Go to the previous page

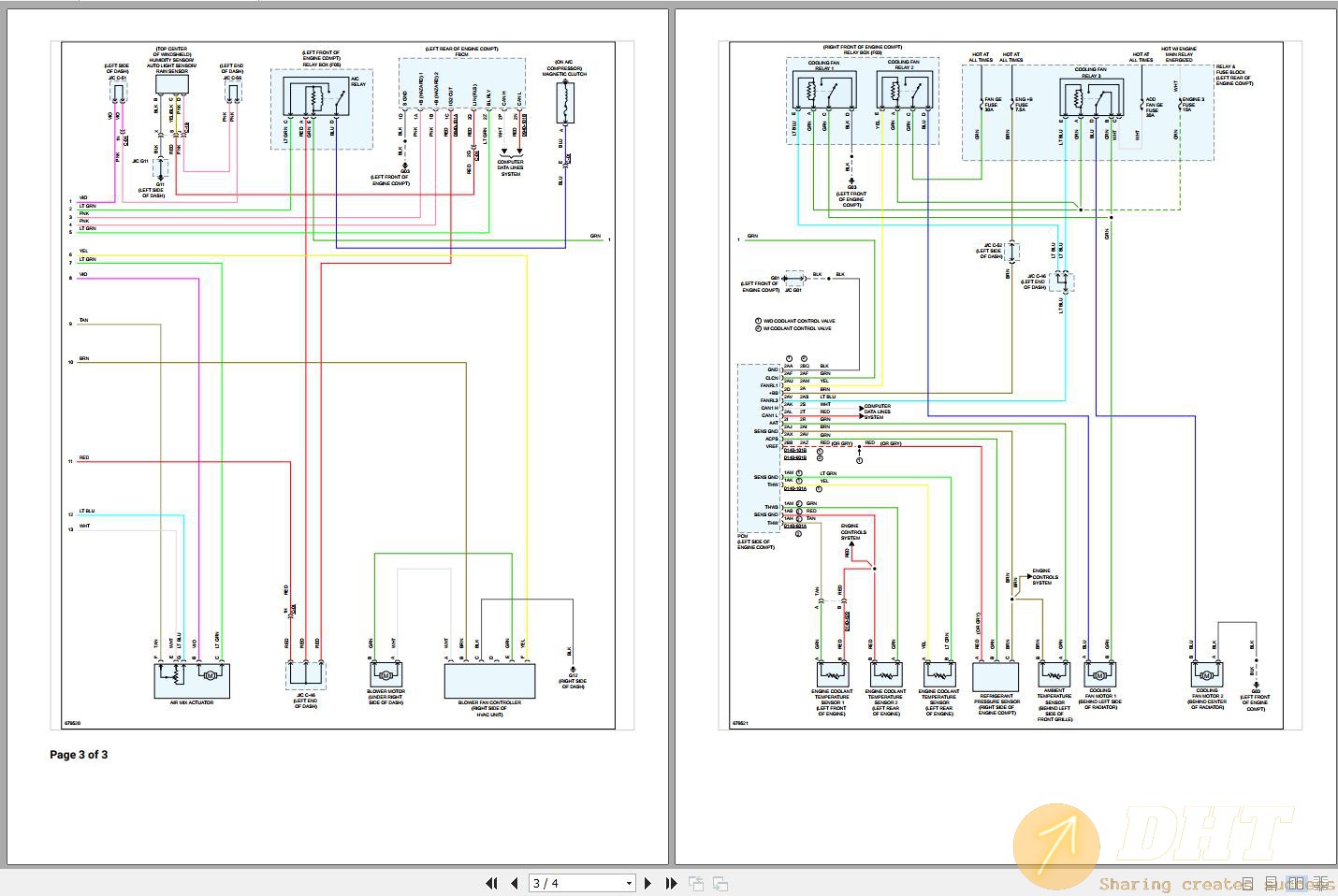coord(514,883)
